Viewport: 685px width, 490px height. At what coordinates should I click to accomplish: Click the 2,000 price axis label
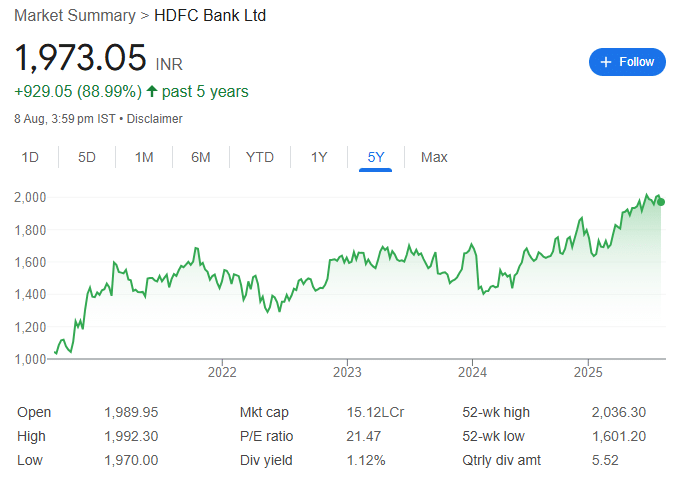point(30,197)
